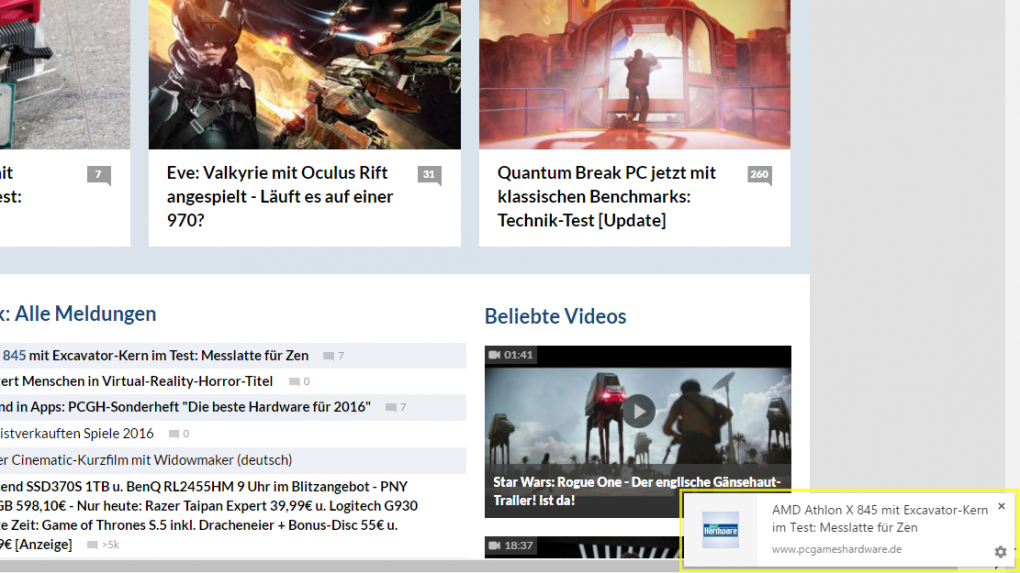
Task: Open Virtual-Reality-Horror-Titel news item
Action: point(137,381)
